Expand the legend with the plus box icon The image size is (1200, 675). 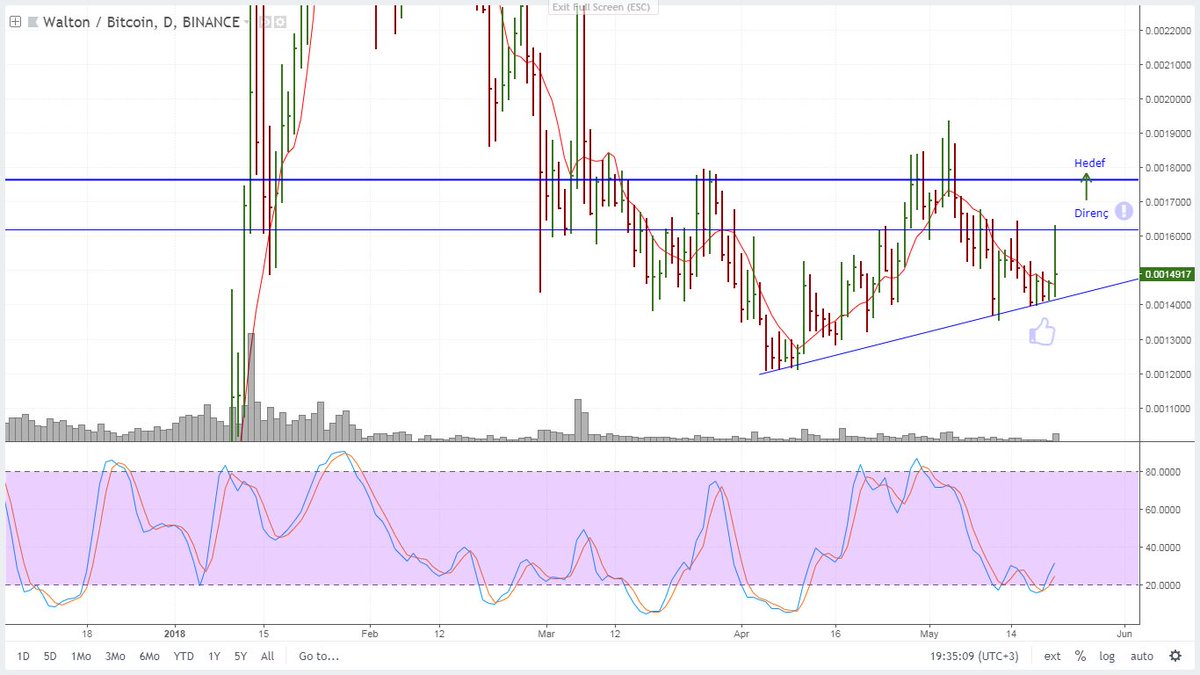pos(15,22)
